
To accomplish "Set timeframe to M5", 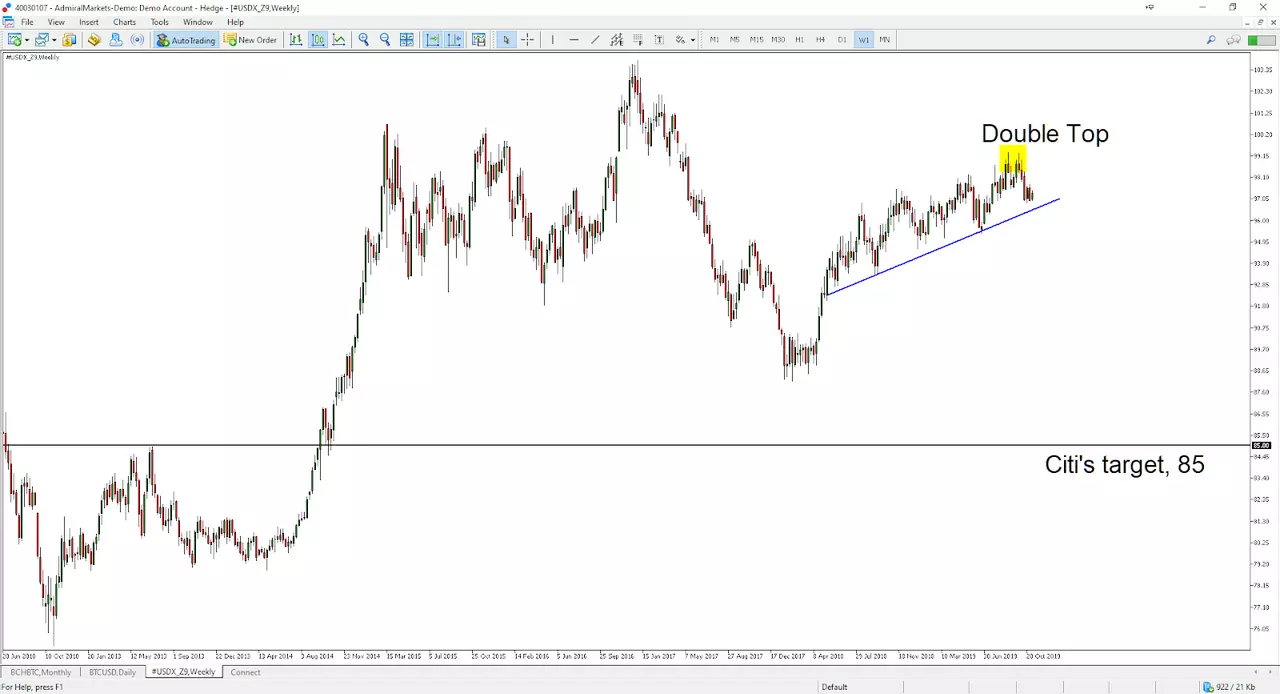I will [735, 40].
